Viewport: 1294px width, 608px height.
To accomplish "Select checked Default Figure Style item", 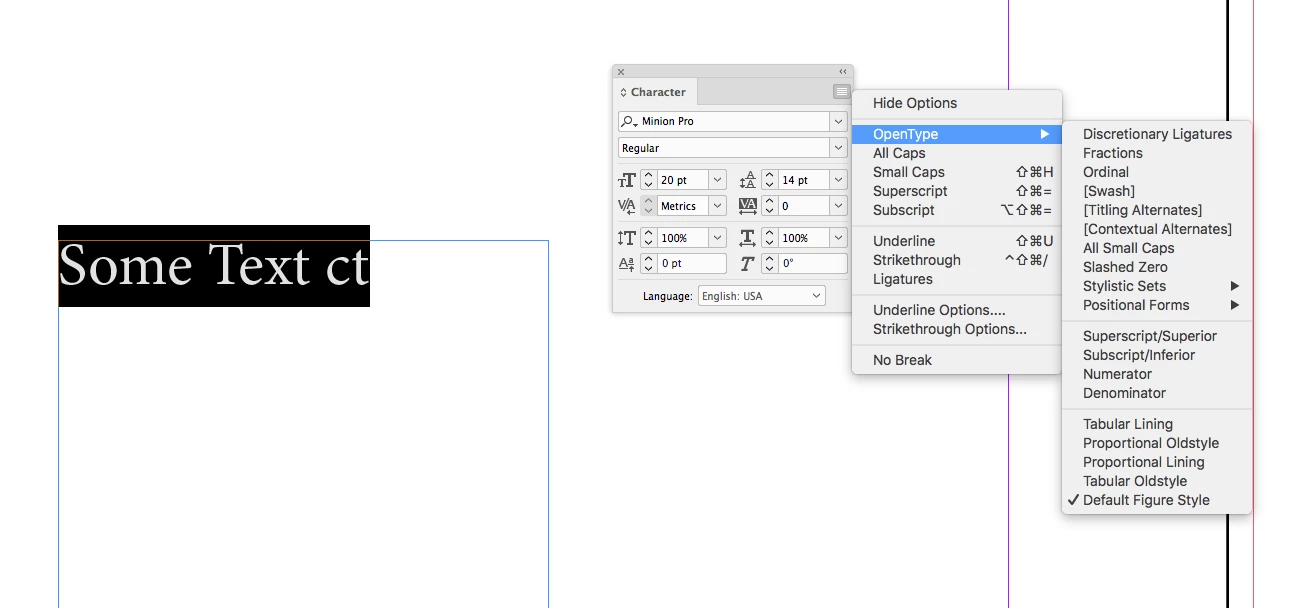I will pyautogui.click(x=1156, y=500).
